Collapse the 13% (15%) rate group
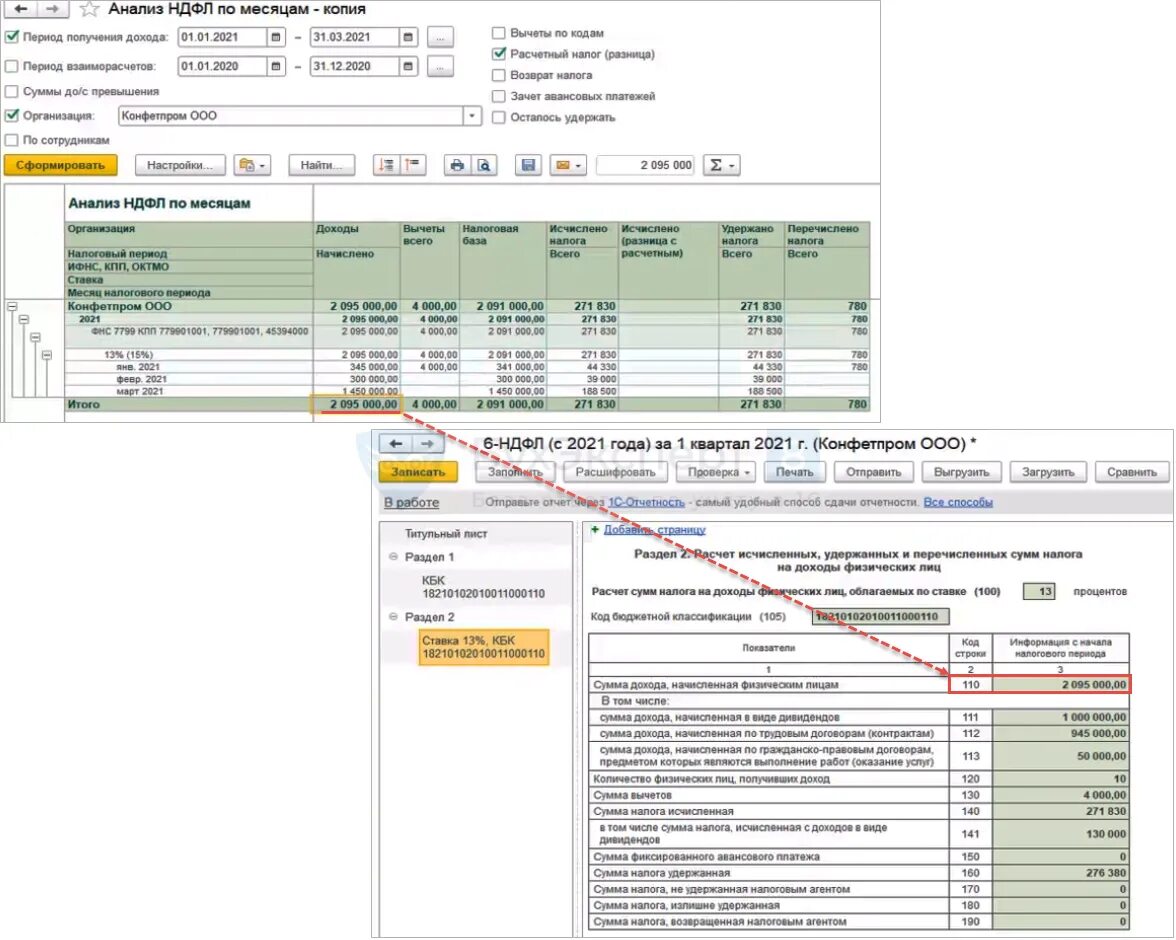The width and height of the screenshot is (1176, 940). pyautogui.click(x=46, y=355)
